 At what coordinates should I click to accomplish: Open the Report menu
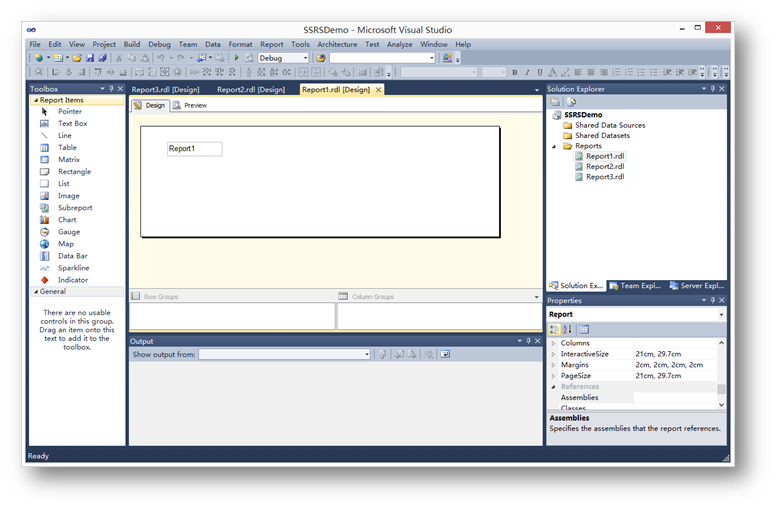point(272,44)
